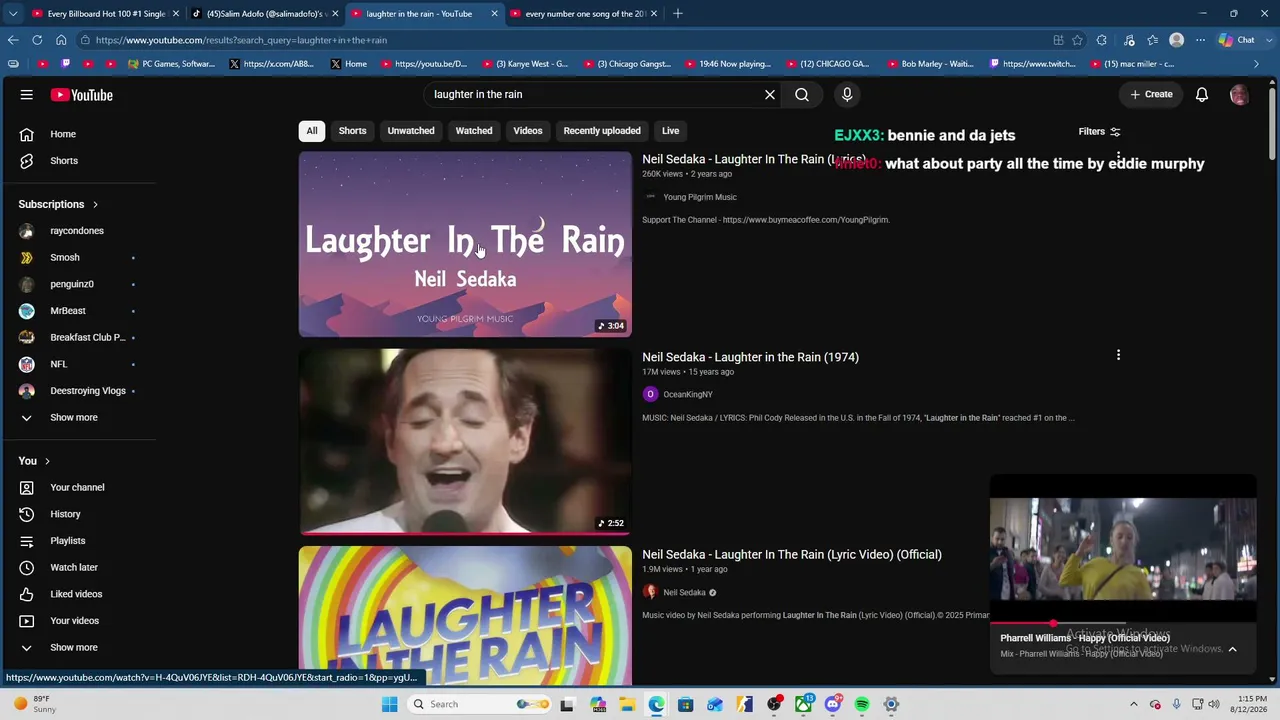1280x720 pixels.
Task: Start voice search with the microphone
Action: click(847, 94)
